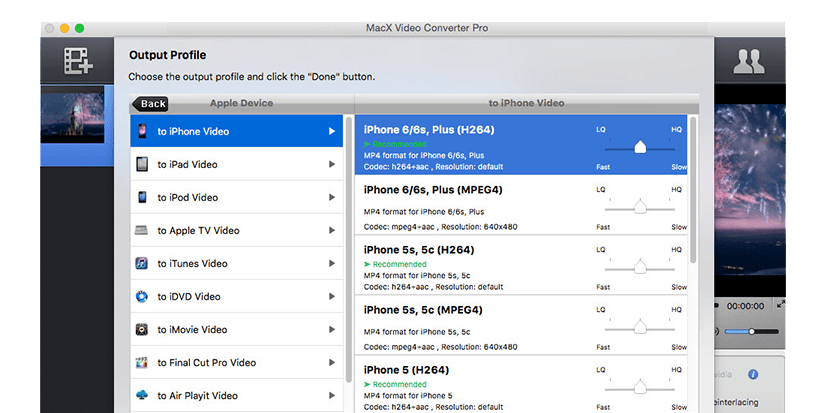Image resolution: width=826 pixels, height=413 pixels.
Task: Expand the to iPad Video arrow
Action: tap(332, 164)
